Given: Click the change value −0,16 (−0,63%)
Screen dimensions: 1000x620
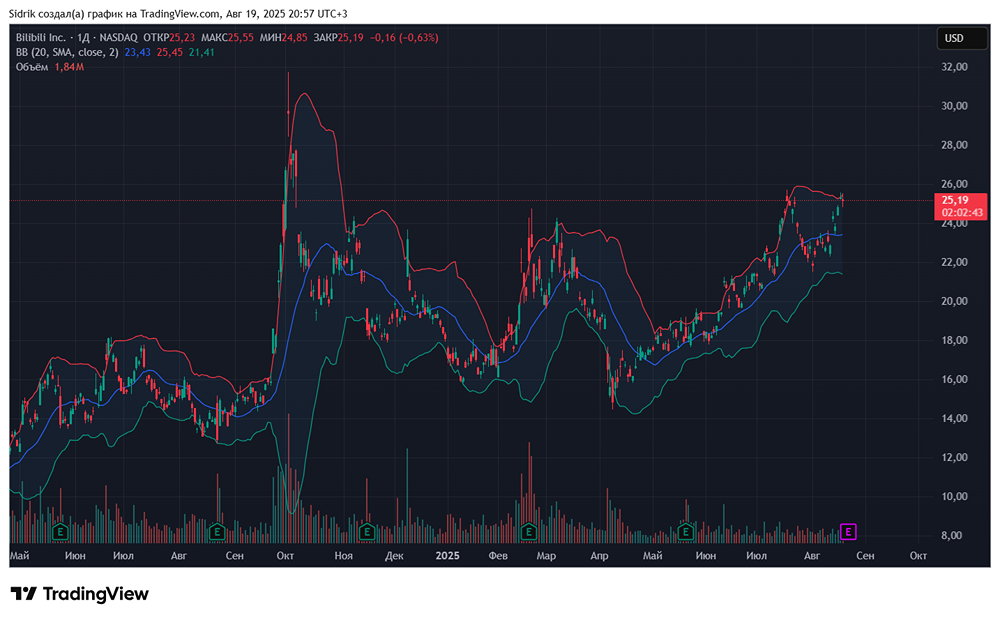Looking at the screenshot, I should [x=402, y=38].
